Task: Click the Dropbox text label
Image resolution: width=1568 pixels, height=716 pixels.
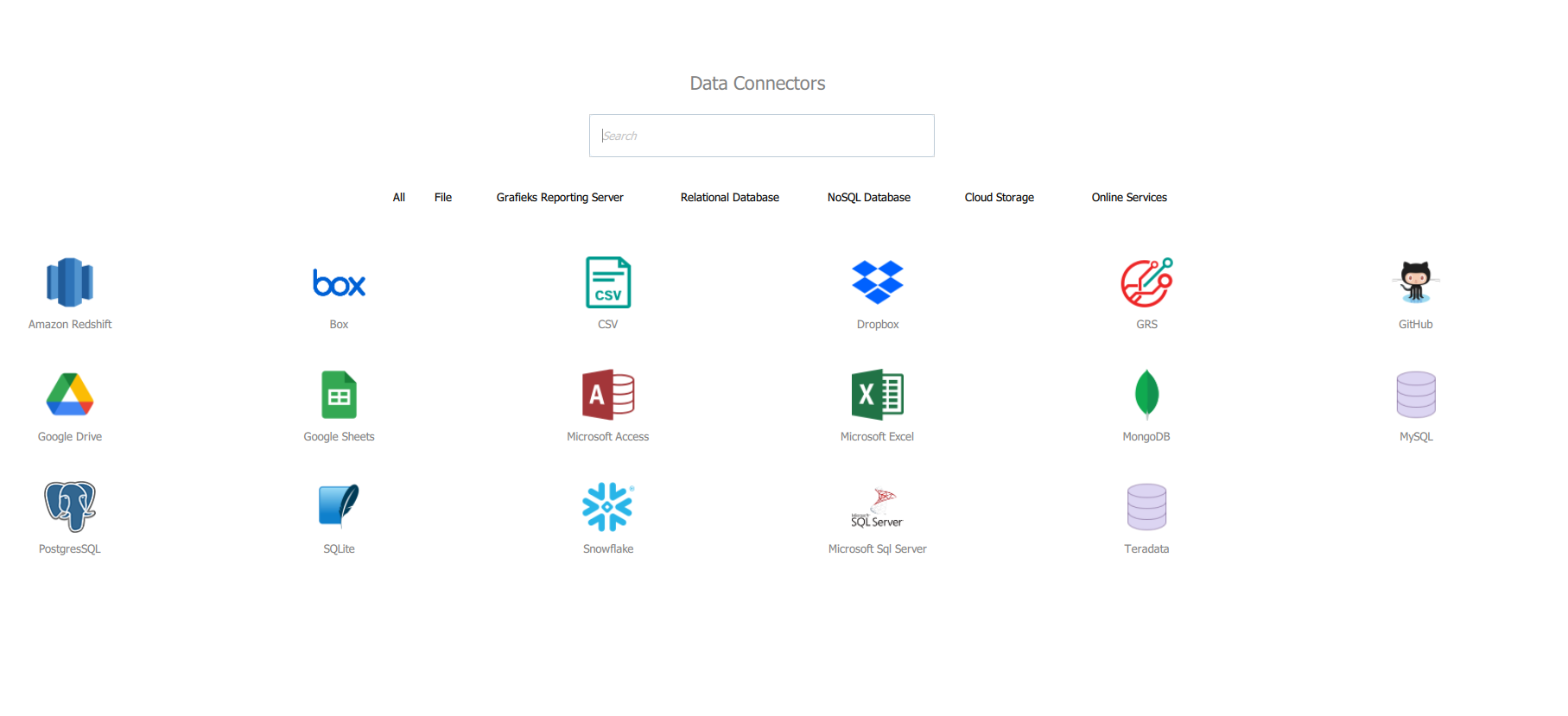Action: 878,325
